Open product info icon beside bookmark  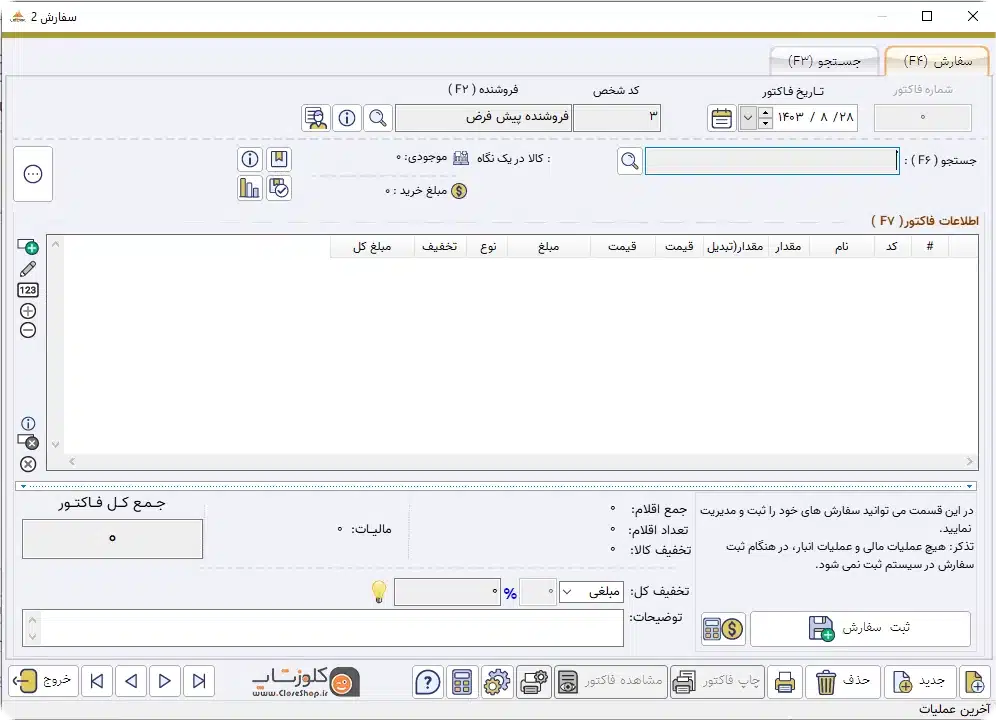250,159
